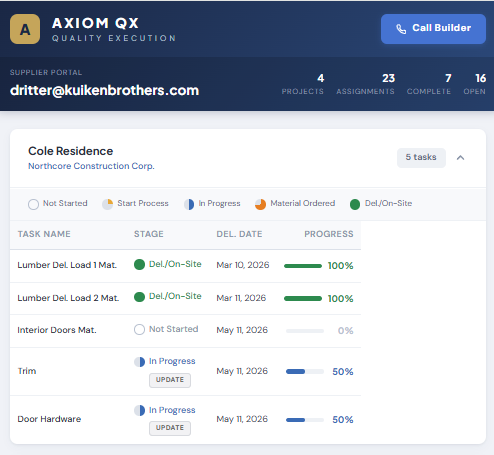The image size is (494, 455).
Task: Click Interior Doors Mat. task name
Action: [57, 330]
